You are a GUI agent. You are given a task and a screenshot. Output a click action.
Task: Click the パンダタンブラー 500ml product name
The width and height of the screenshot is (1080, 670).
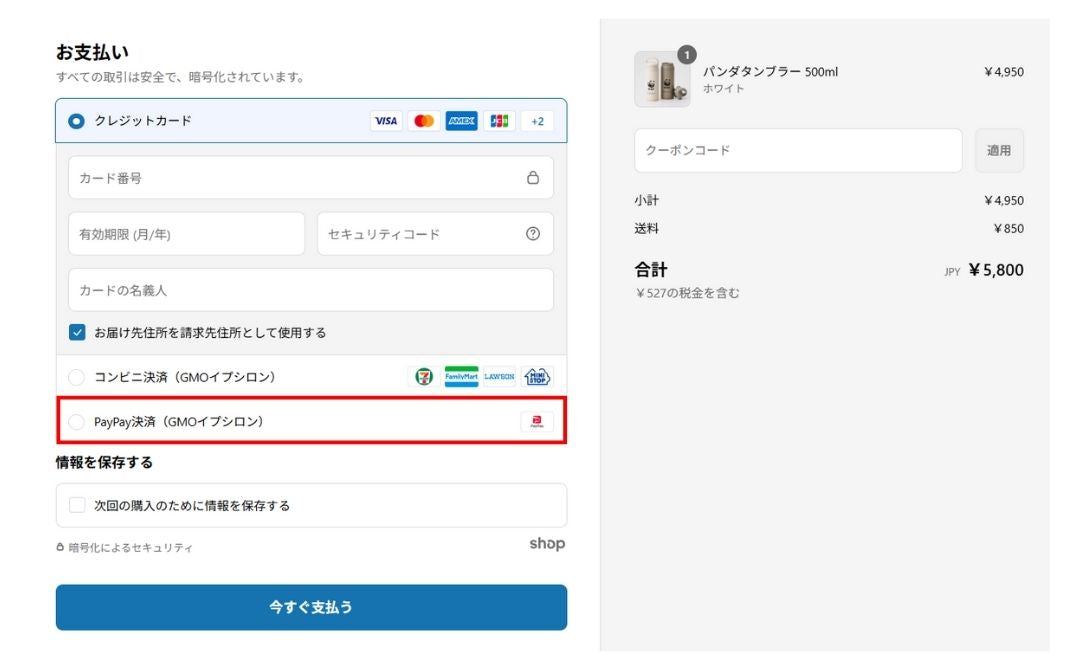click(771, 72)
